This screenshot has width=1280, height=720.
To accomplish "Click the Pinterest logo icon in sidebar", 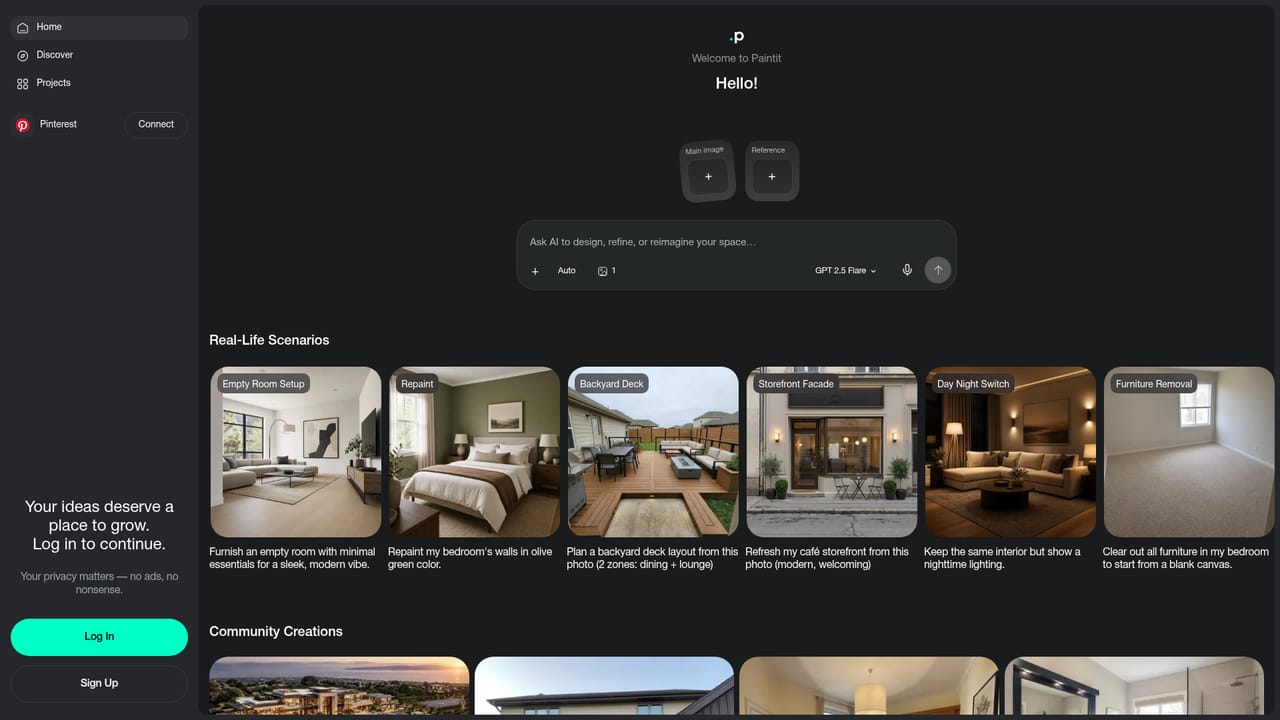I will 23,125.
